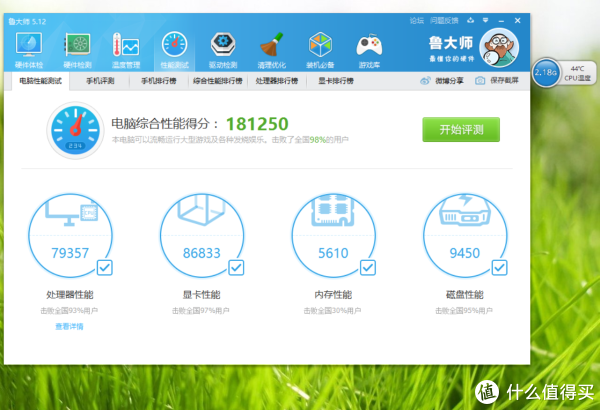Minimize the 鲁大师 window

(x=501, y=21)
